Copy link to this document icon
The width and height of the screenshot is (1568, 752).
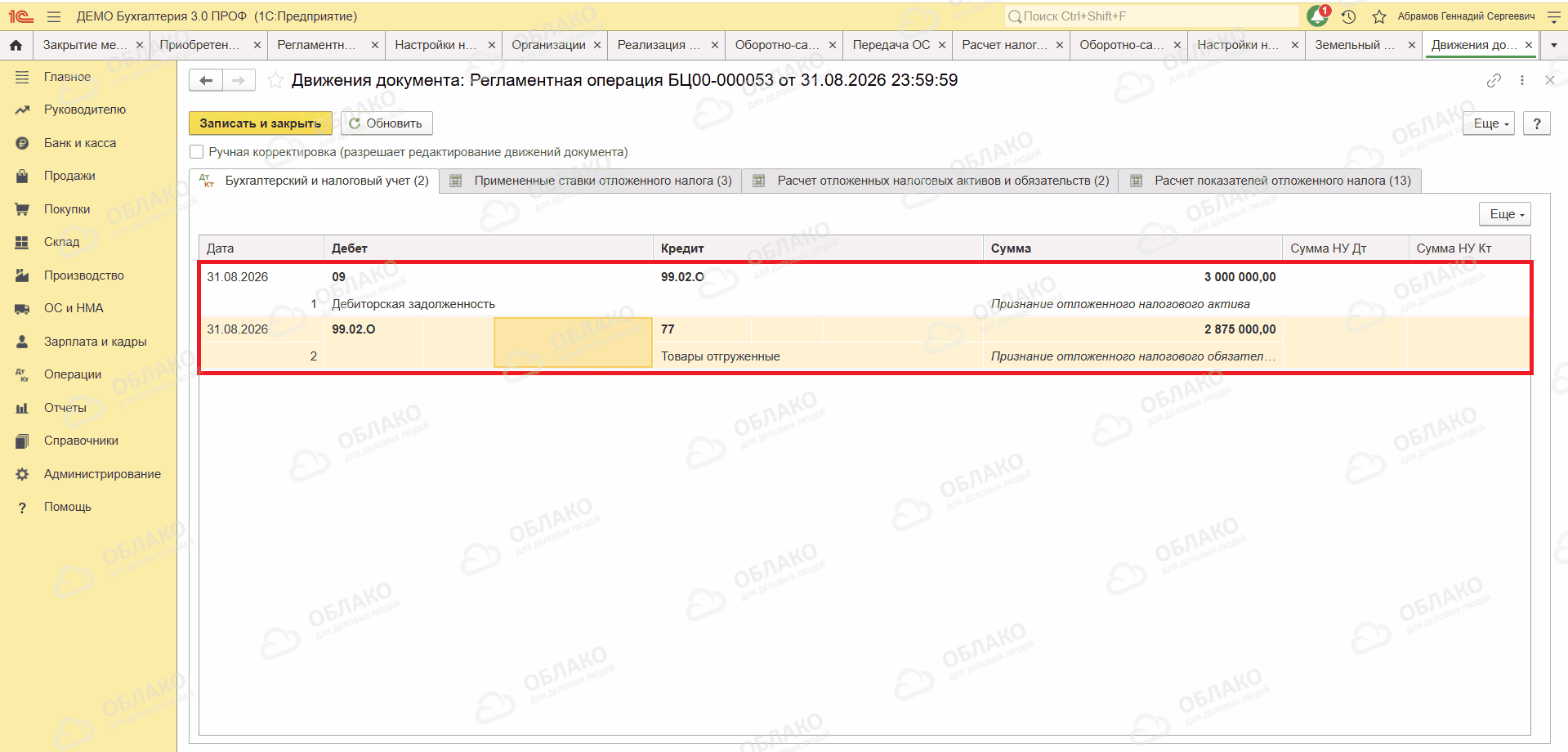click(1494, 80)
